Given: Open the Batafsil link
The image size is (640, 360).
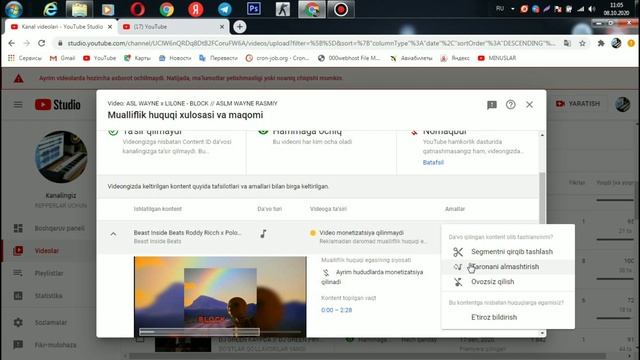Looking at the screenshot, I should [433, 162].
